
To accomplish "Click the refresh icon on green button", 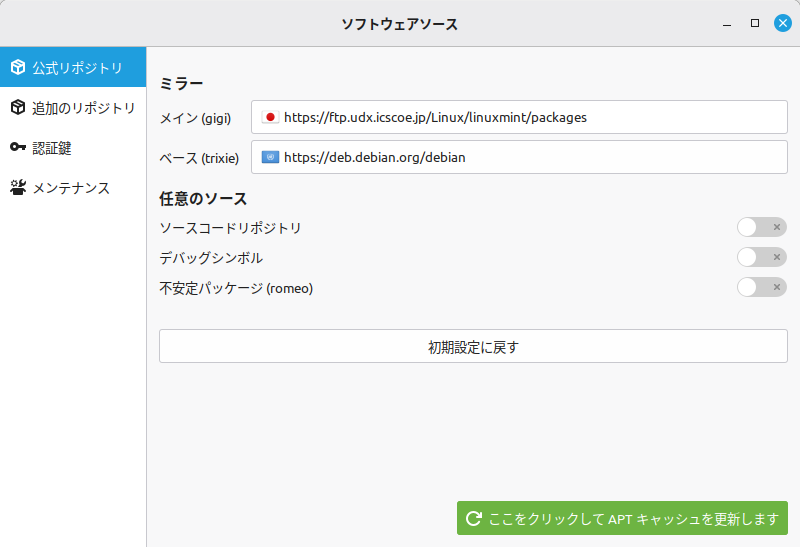I will pos(474,519).
